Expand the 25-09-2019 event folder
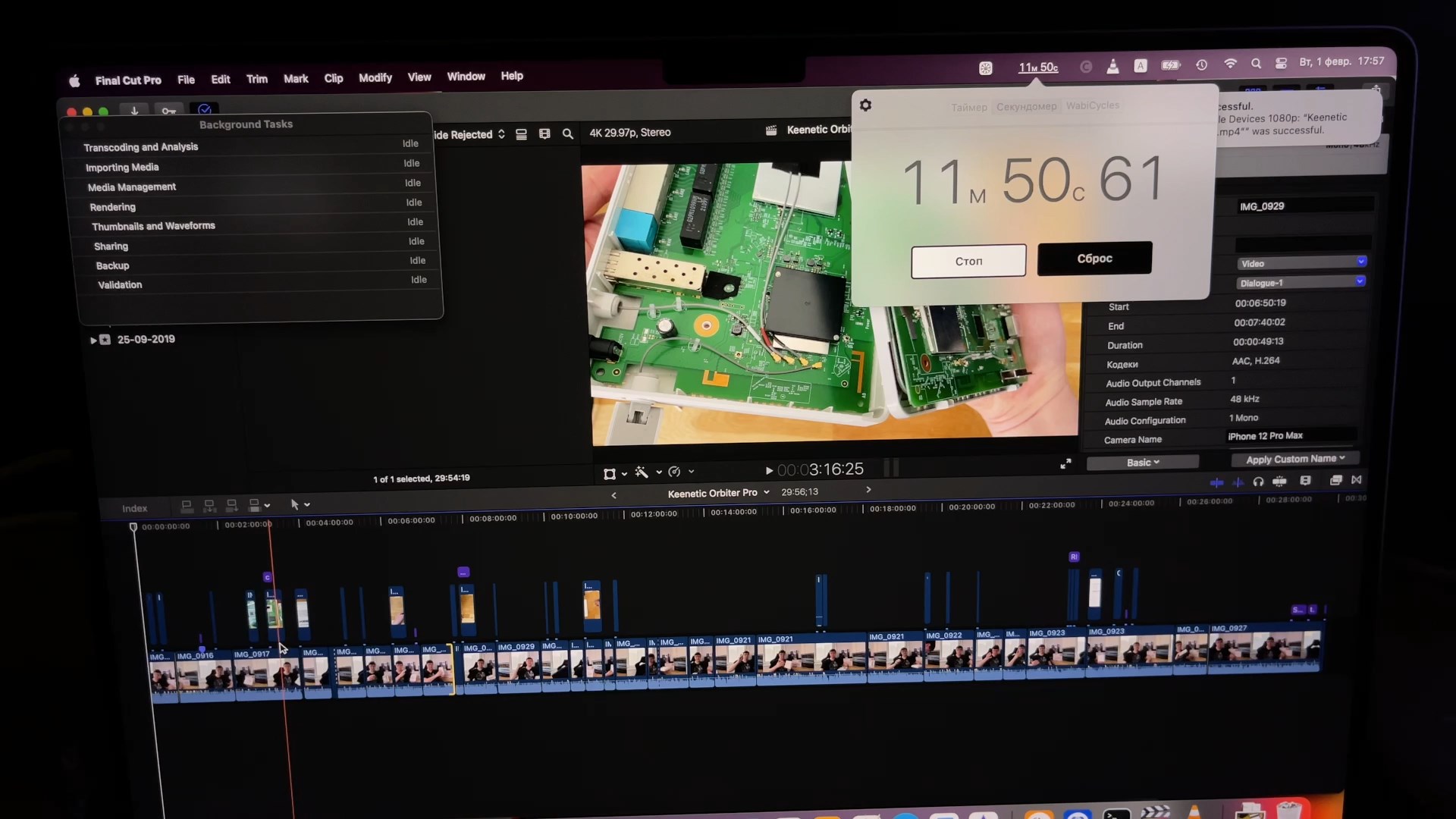This screenshot has height=819, width=1456. pyautogui.click(x=93, y=340)
